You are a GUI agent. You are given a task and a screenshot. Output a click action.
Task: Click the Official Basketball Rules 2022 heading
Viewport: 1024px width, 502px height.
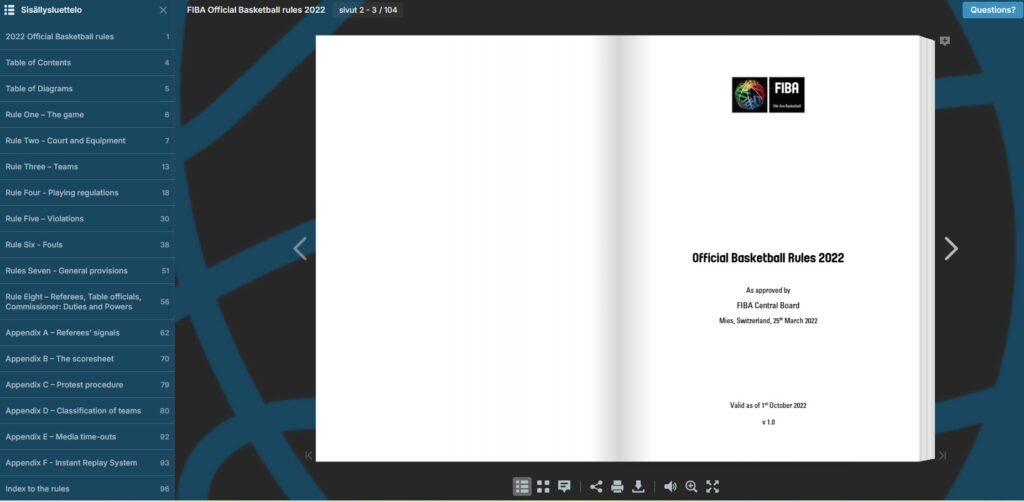768,258
